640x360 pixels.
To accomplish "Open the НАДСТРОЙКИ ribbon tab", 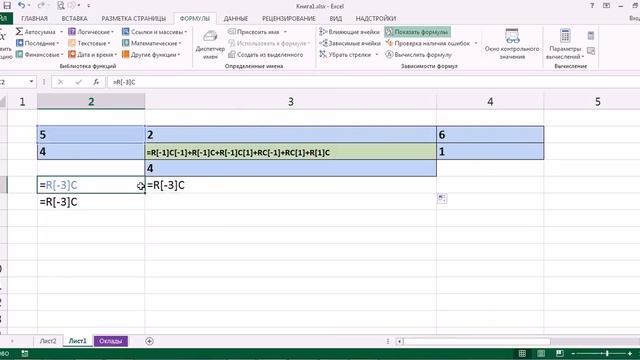I will pyautogui.click(x=376, y=18).
